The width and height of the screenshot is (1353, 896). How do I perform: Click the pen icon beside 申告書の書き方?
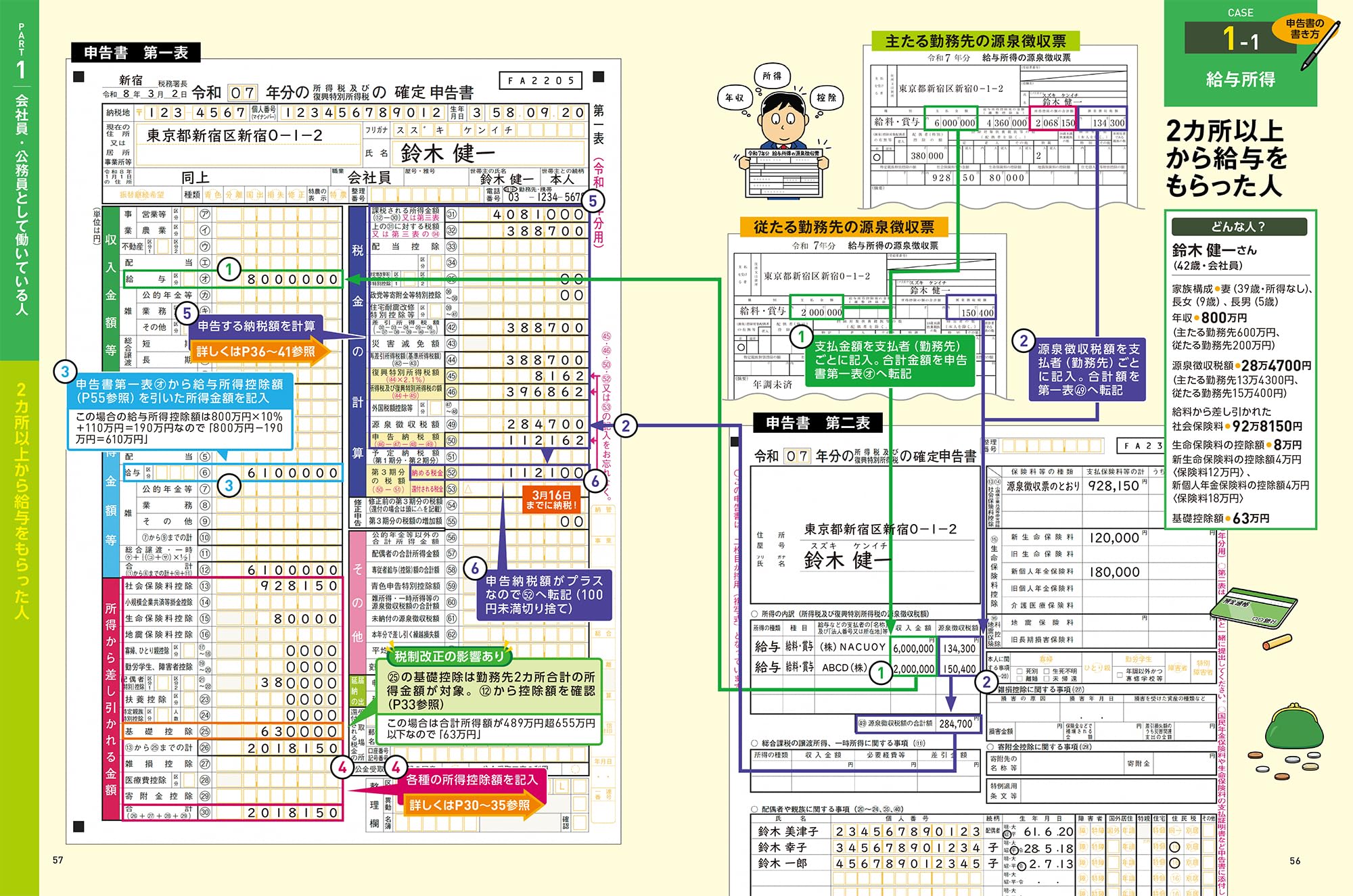1319,47
